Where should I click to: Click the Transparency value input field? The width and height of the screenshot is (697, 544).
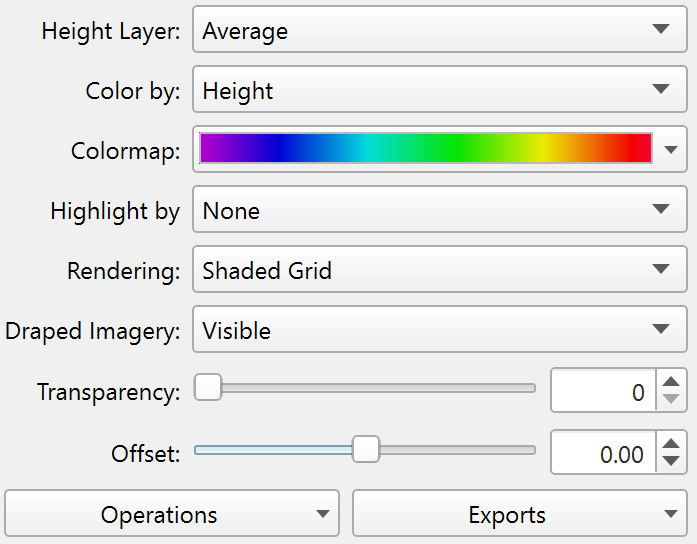[x=603, y=393]
